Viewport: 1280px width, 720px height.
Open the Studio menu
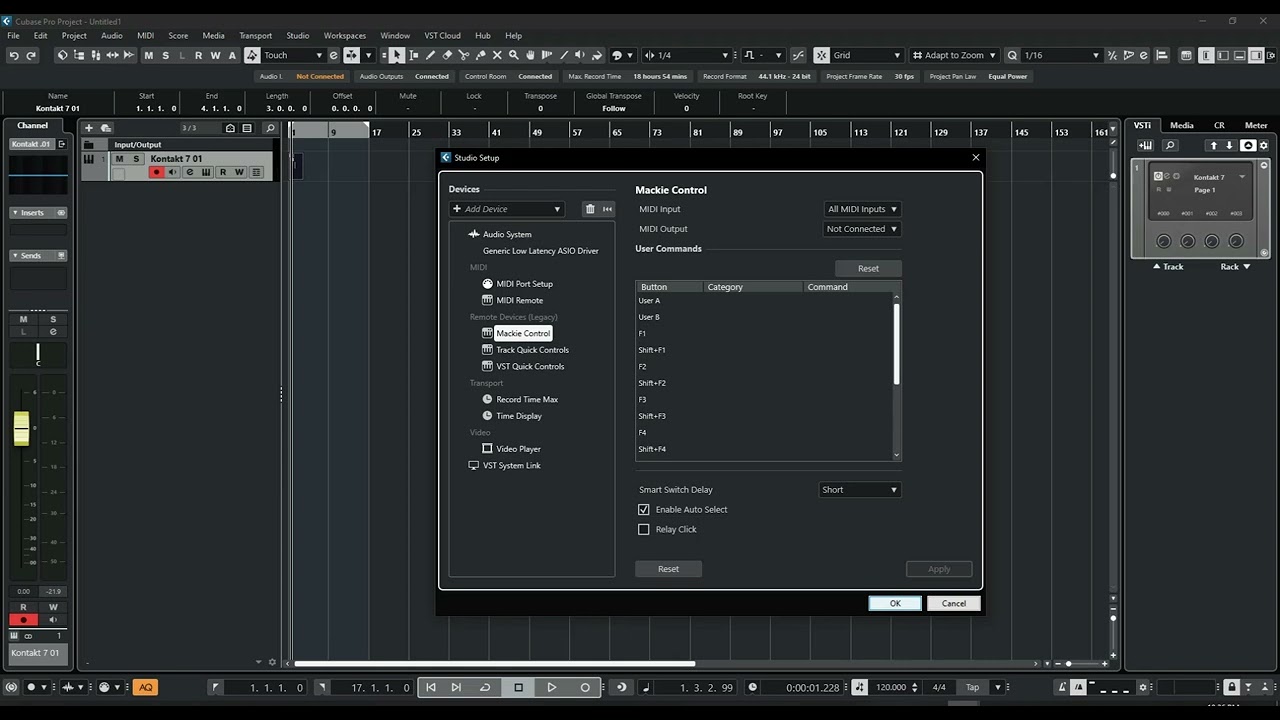pyautogui.click(x=298, y=35)
